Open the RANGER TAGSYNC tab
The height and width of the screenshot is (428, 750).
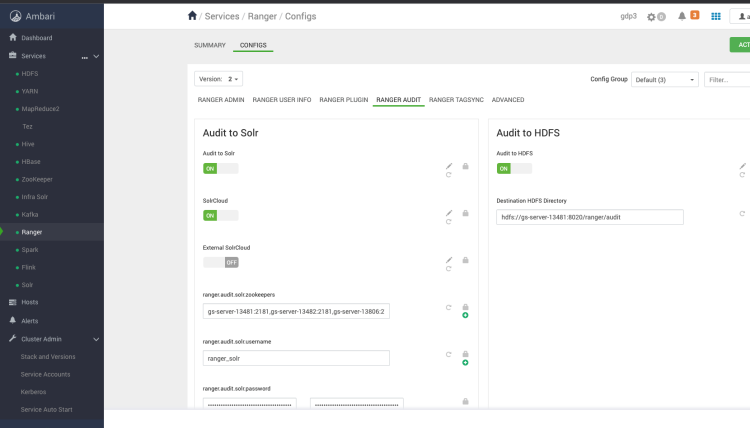pos(456,99)
